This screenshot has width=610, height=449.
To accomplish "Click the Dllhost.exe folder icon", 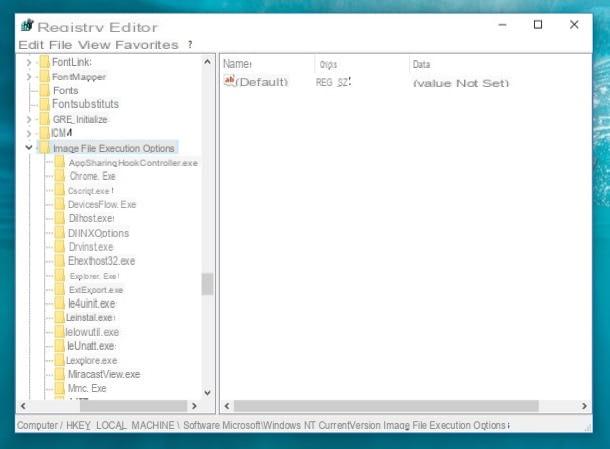I will (60, 218).
